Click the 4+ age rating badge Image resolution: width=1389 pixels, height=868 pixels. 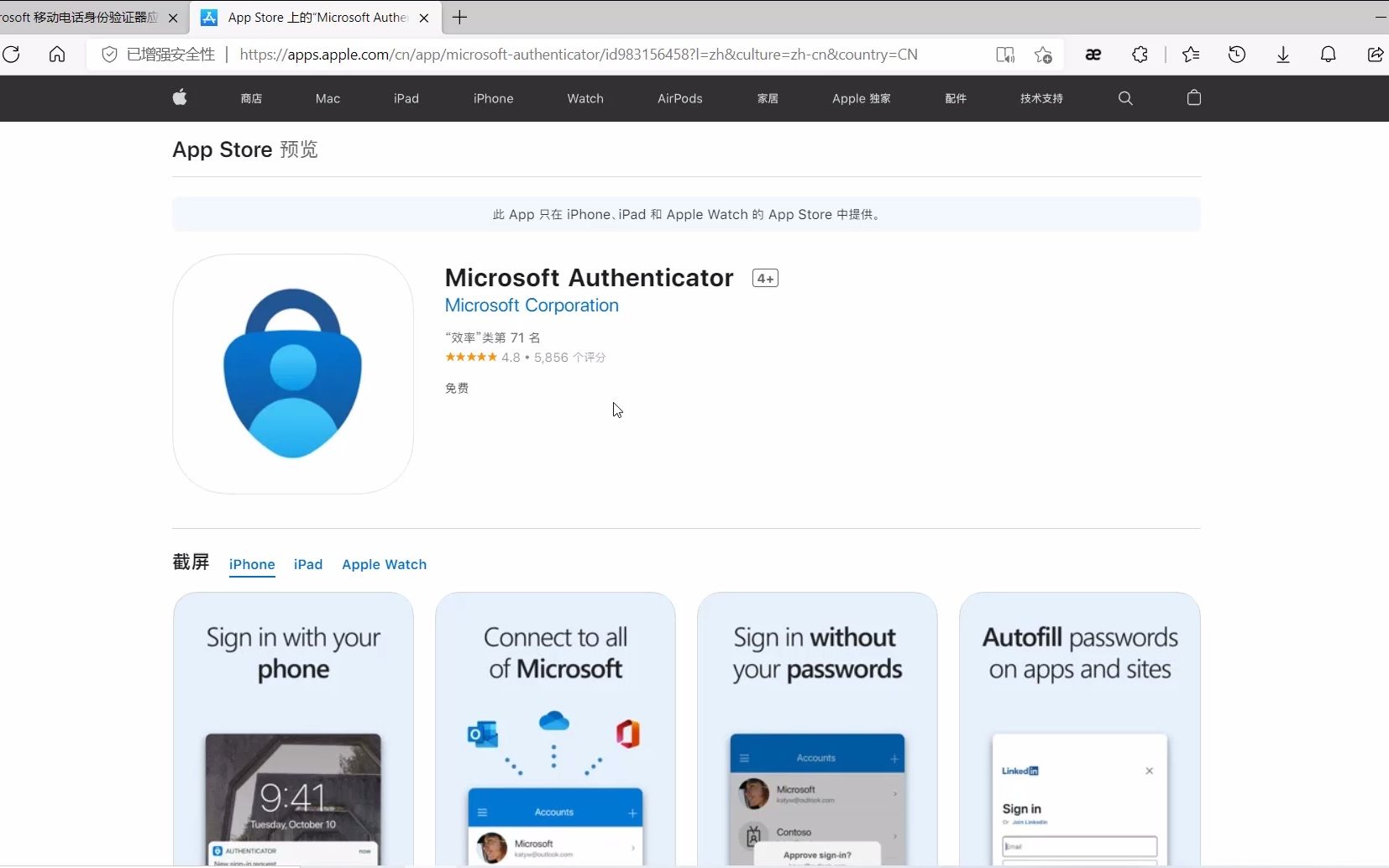(765, 279)
